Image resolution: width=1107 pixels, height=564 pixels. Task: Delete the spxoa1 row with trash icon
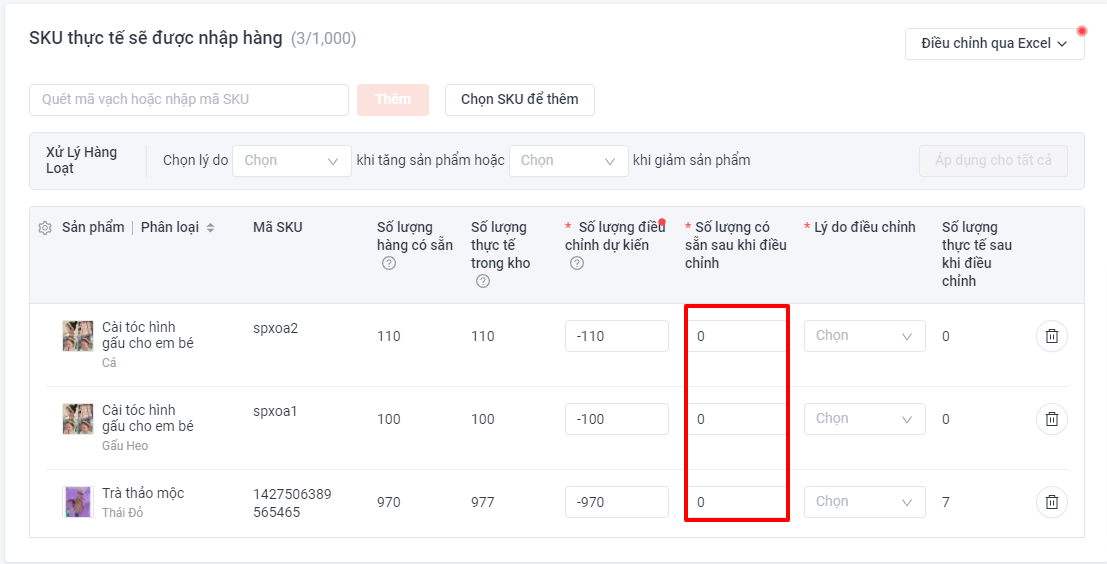click(x=1051, y=419)
